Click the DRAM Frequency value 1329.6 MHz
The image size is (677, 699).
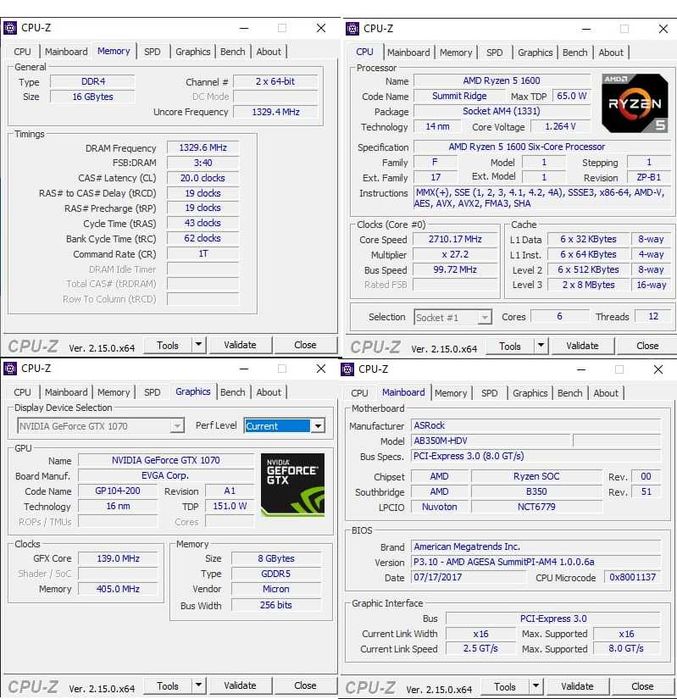[x=203, y=148]
